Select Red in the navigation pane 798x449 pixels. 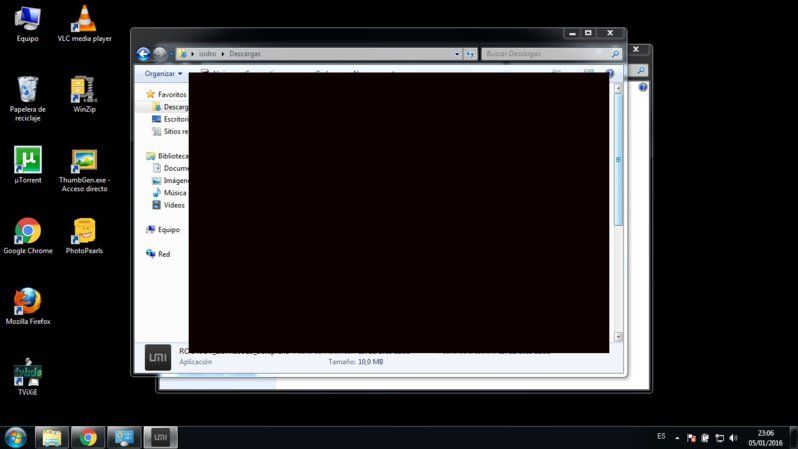point(158,254)
